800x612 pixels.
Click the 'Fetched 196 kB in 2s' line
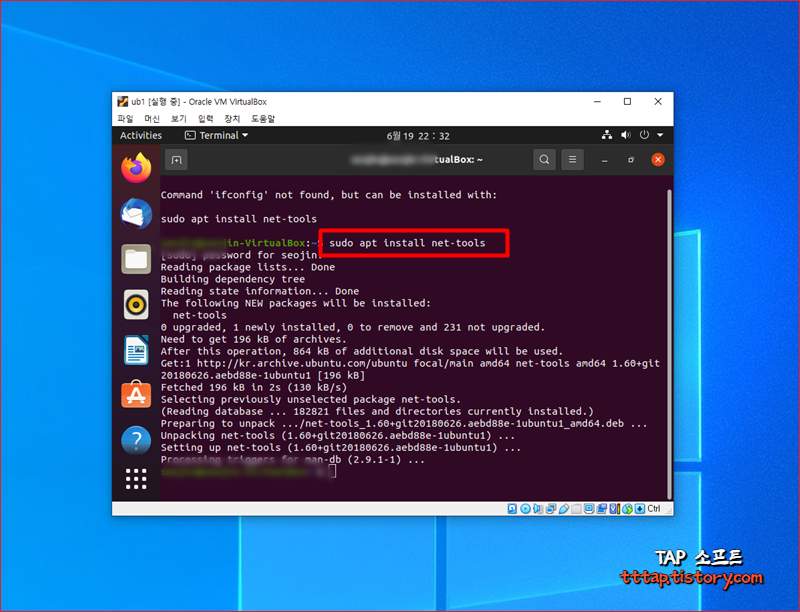pos(254,388)
